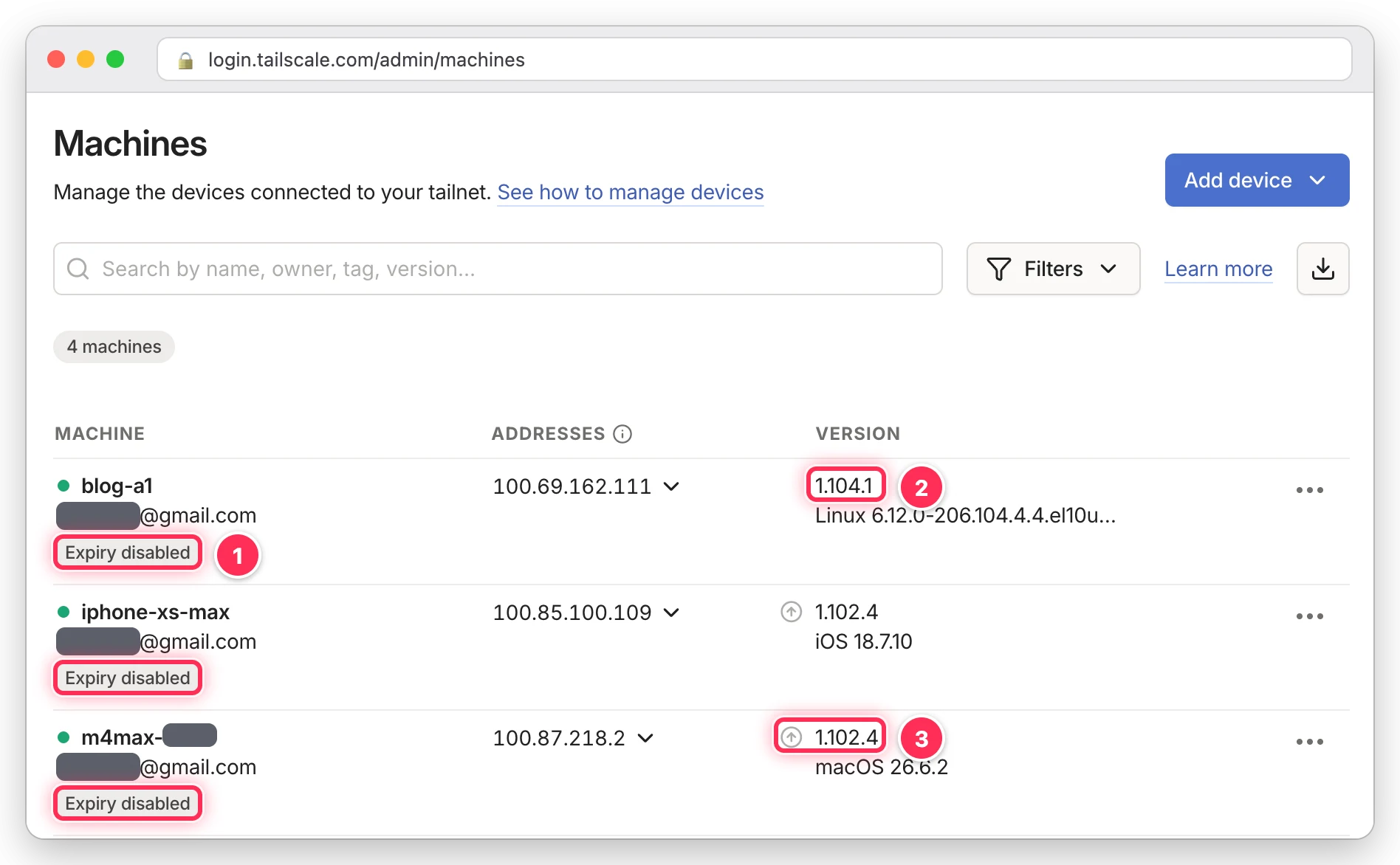Click the macOS 26.6.2 text
The height and width of the screenshot is (865, 1400).
click(881, 768)
